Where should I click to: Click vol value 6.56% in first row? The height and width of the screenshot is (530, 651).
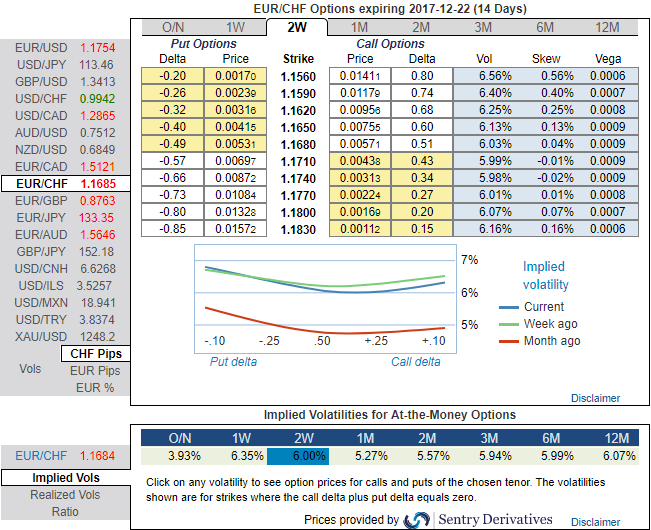(x=495, y=76)
